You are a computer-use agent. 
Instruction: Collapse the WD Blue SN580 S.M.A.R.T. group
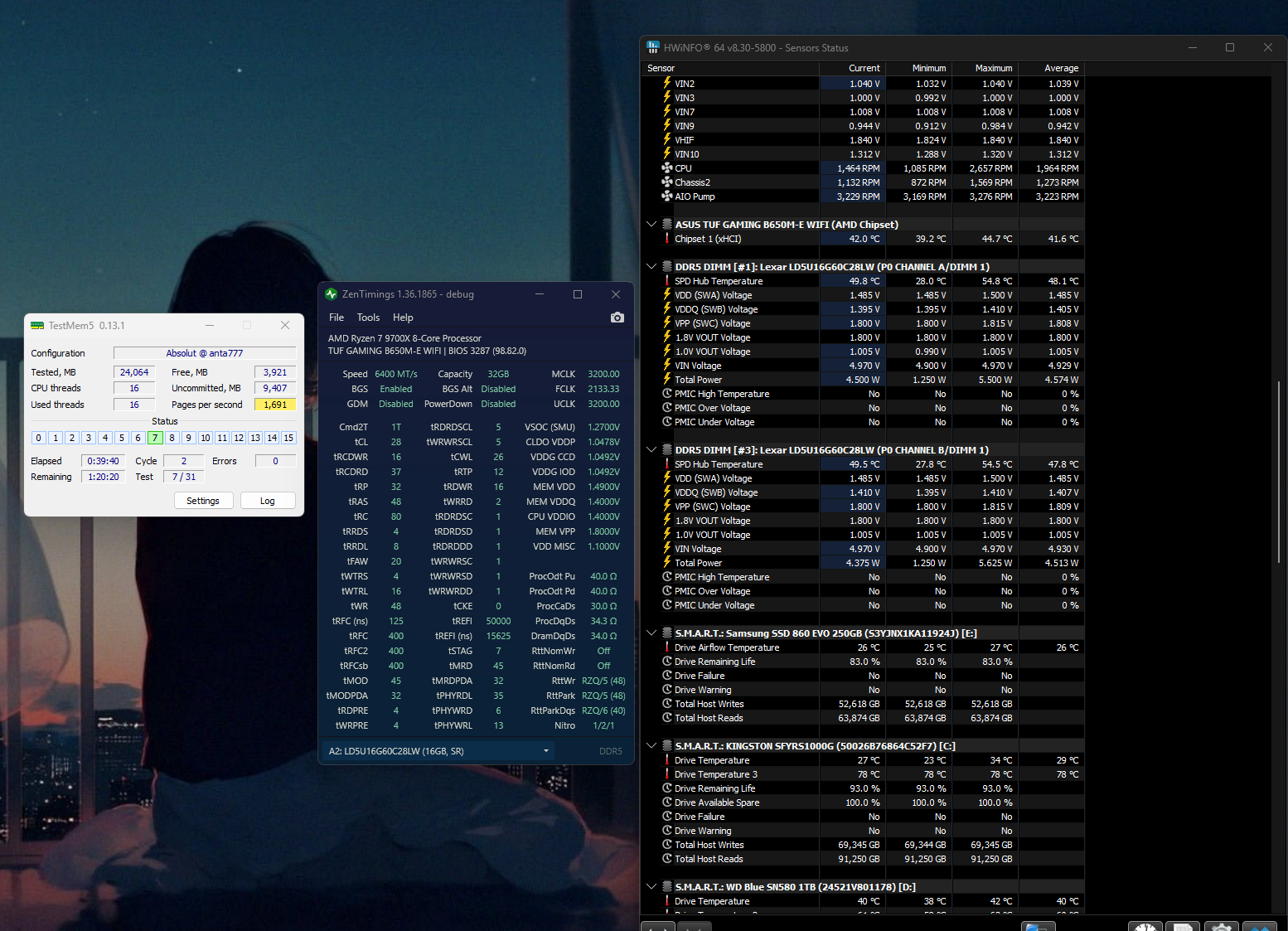(651, 886)
